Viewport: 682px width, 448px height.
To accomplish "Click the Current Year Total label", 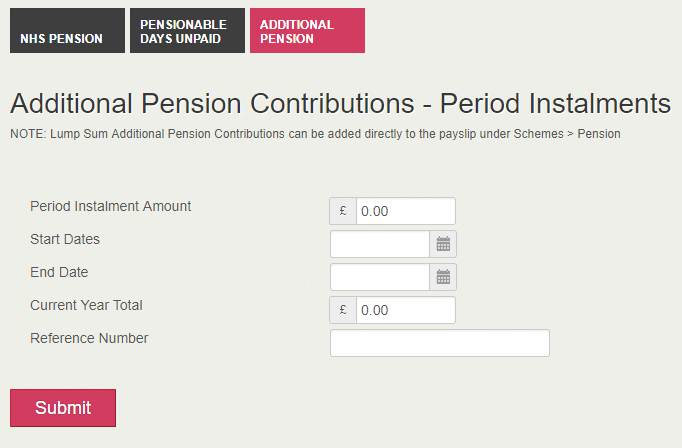I will tap(86, 305).
